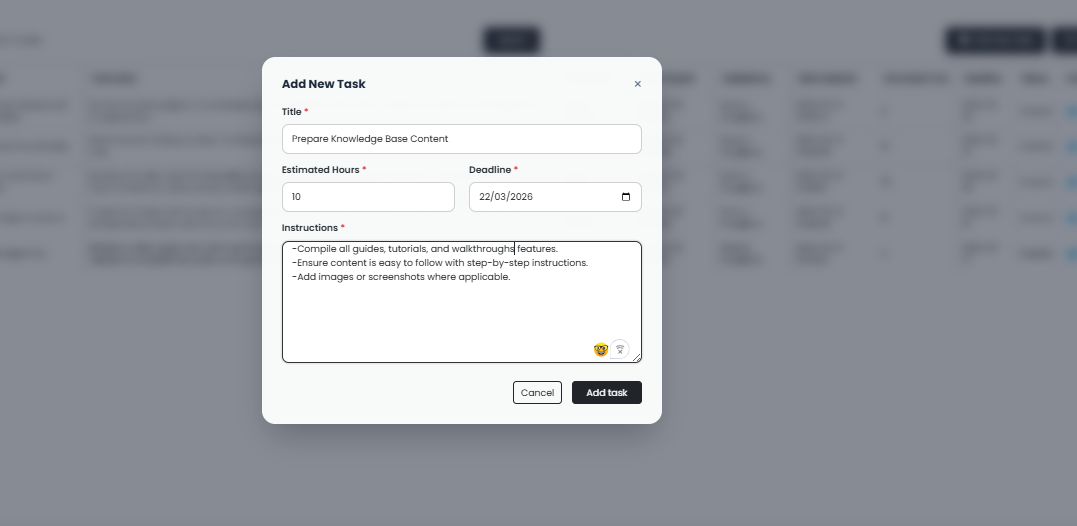Place cursor in the 'Ensure content' line
Viewport: 1077px width, 526px height.
click(x=440, y=263)
